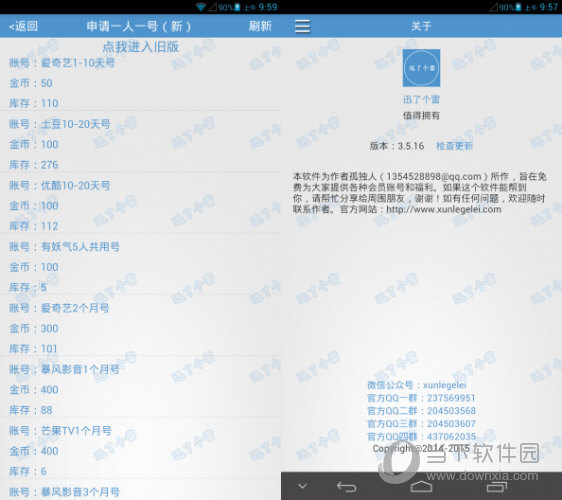Open the http://www.xunlegelei.com website link
Image resolution: width=562 pixels, height=500 pixels.
tap(444, 209)
